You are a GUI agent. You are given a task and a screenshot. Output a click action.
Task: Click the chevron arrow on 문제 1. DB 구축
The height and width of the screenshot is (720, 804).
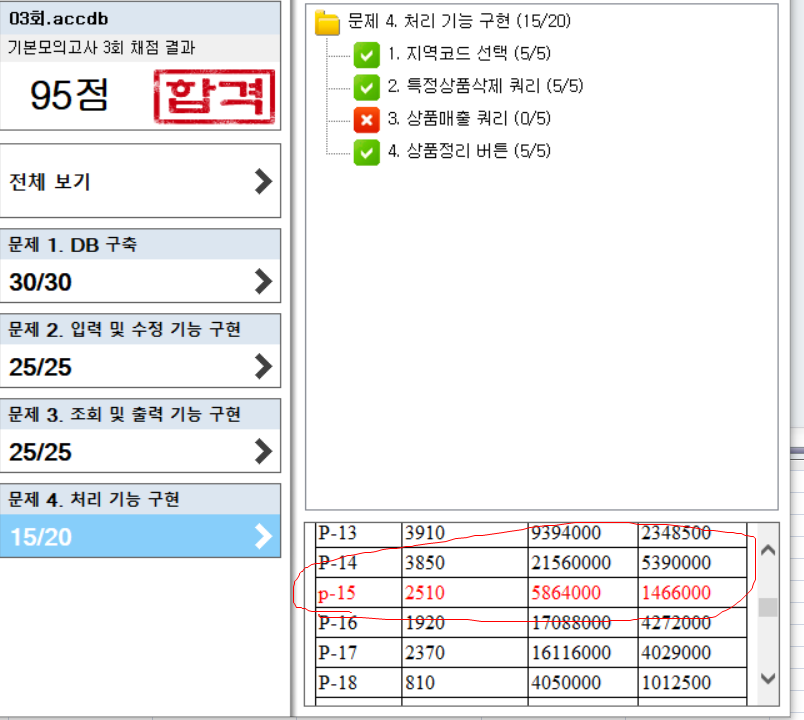263,281
